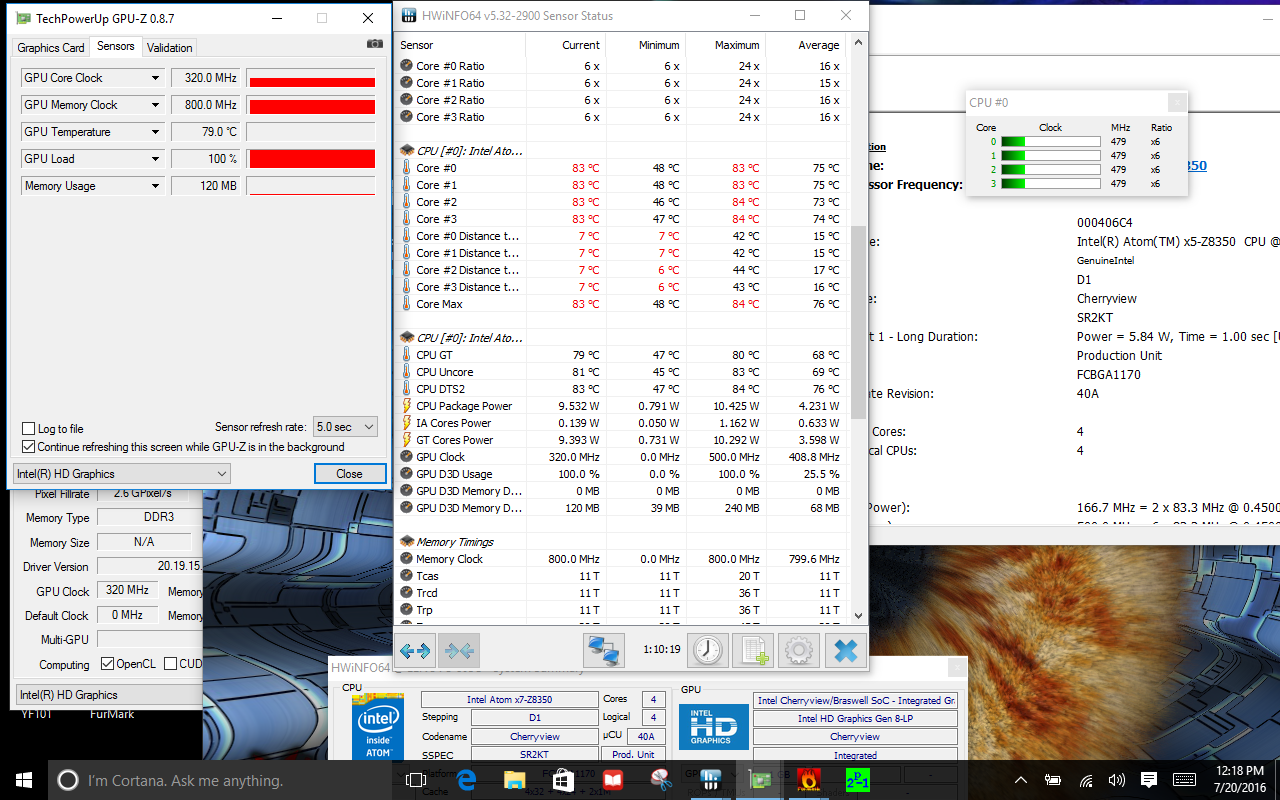This screenshot has height=800, width=1280.
Task: Select the GT Cores Power sensor row
Action: 622,440
